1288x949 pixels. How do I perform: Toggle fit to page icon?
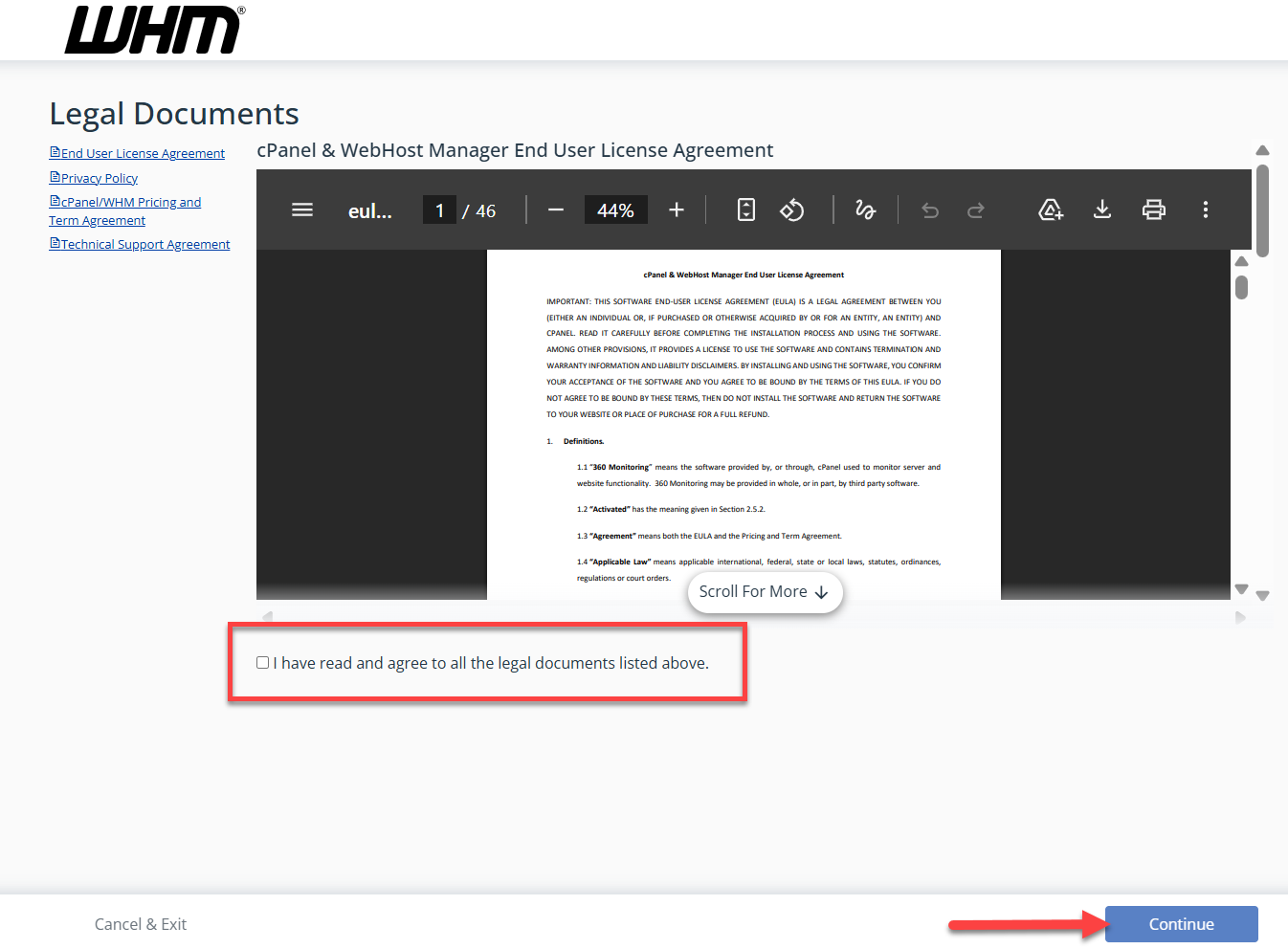click(x=746, y=210)
